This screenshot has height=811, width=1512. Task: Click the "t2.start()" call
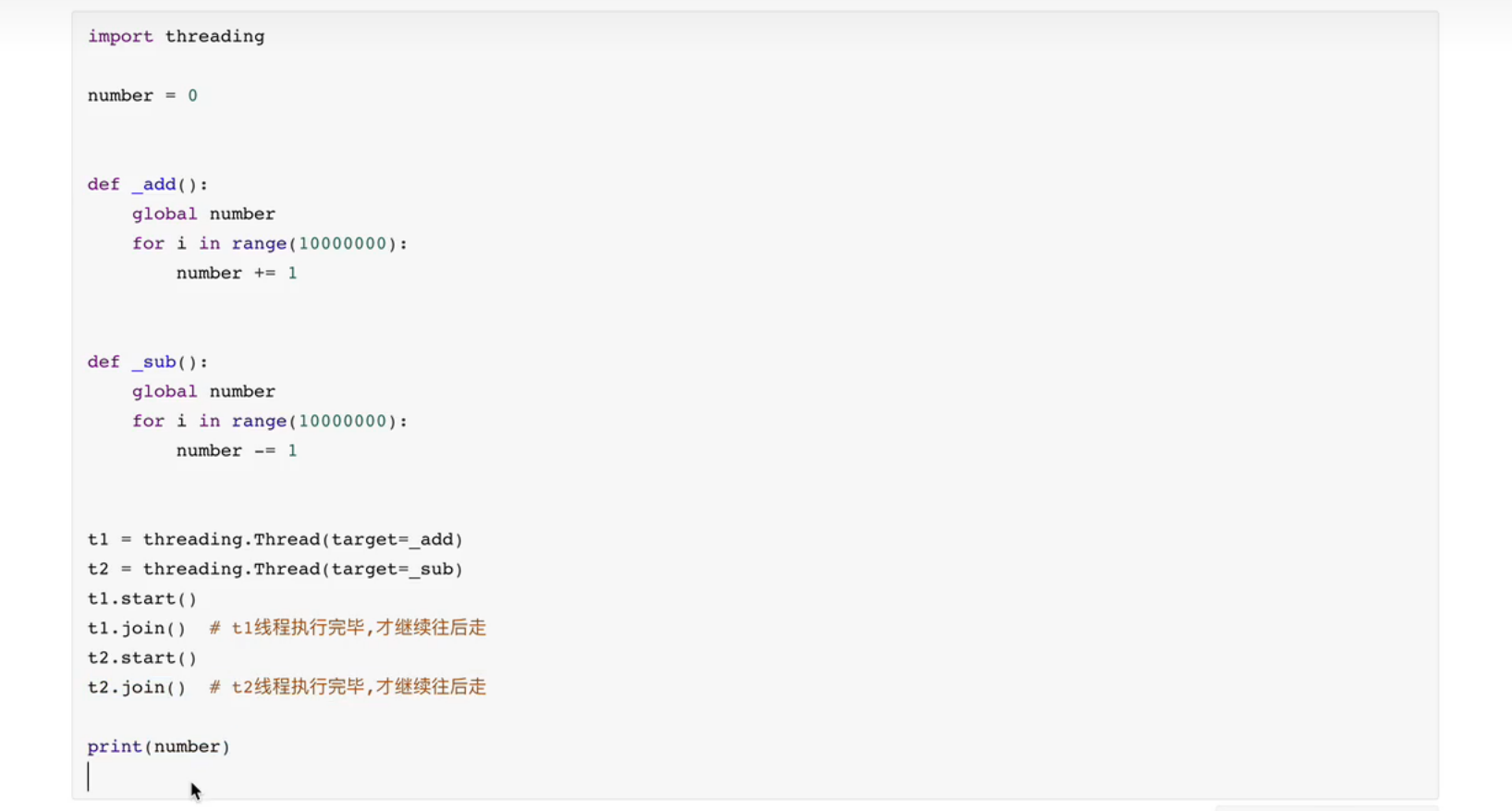click(142, 657)
